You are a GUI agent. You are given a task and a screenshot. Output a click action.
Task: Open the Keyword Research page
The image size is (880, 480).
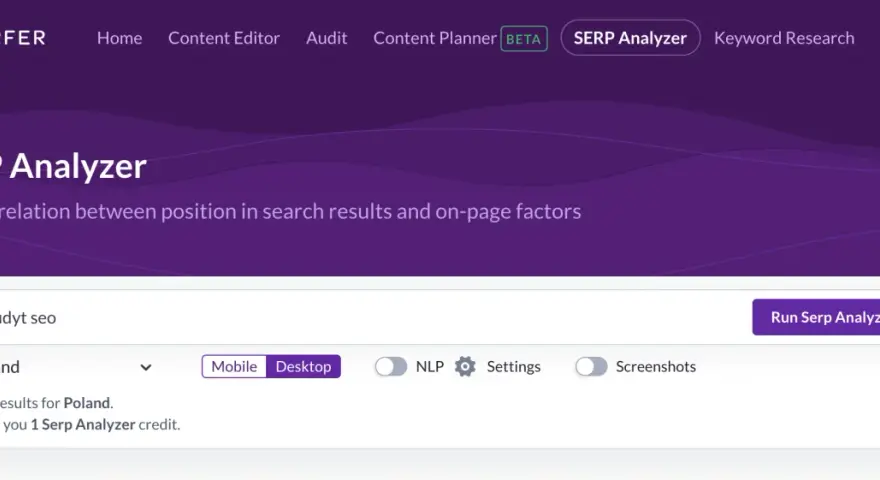pos(783,38)
